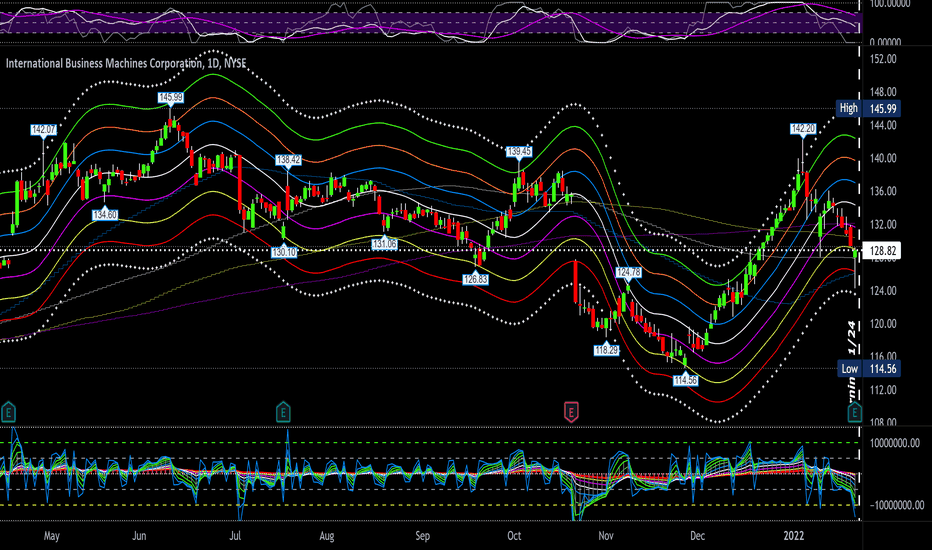Click the 124.00 price axis tick
The image size is (932, 550).
[x=883, y=291]
